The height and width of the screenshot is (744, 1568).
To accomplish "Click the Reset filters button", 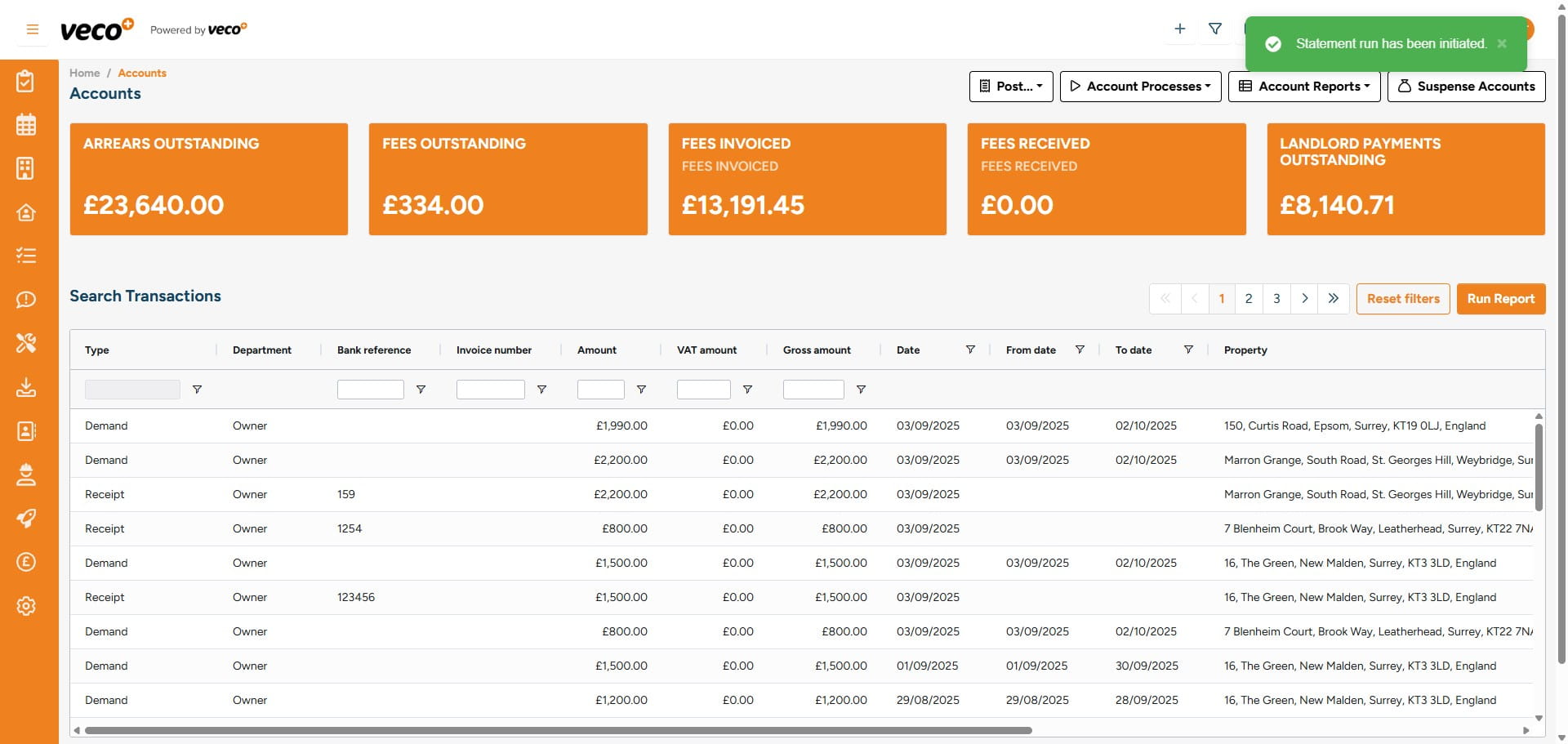I will 1403,299.
